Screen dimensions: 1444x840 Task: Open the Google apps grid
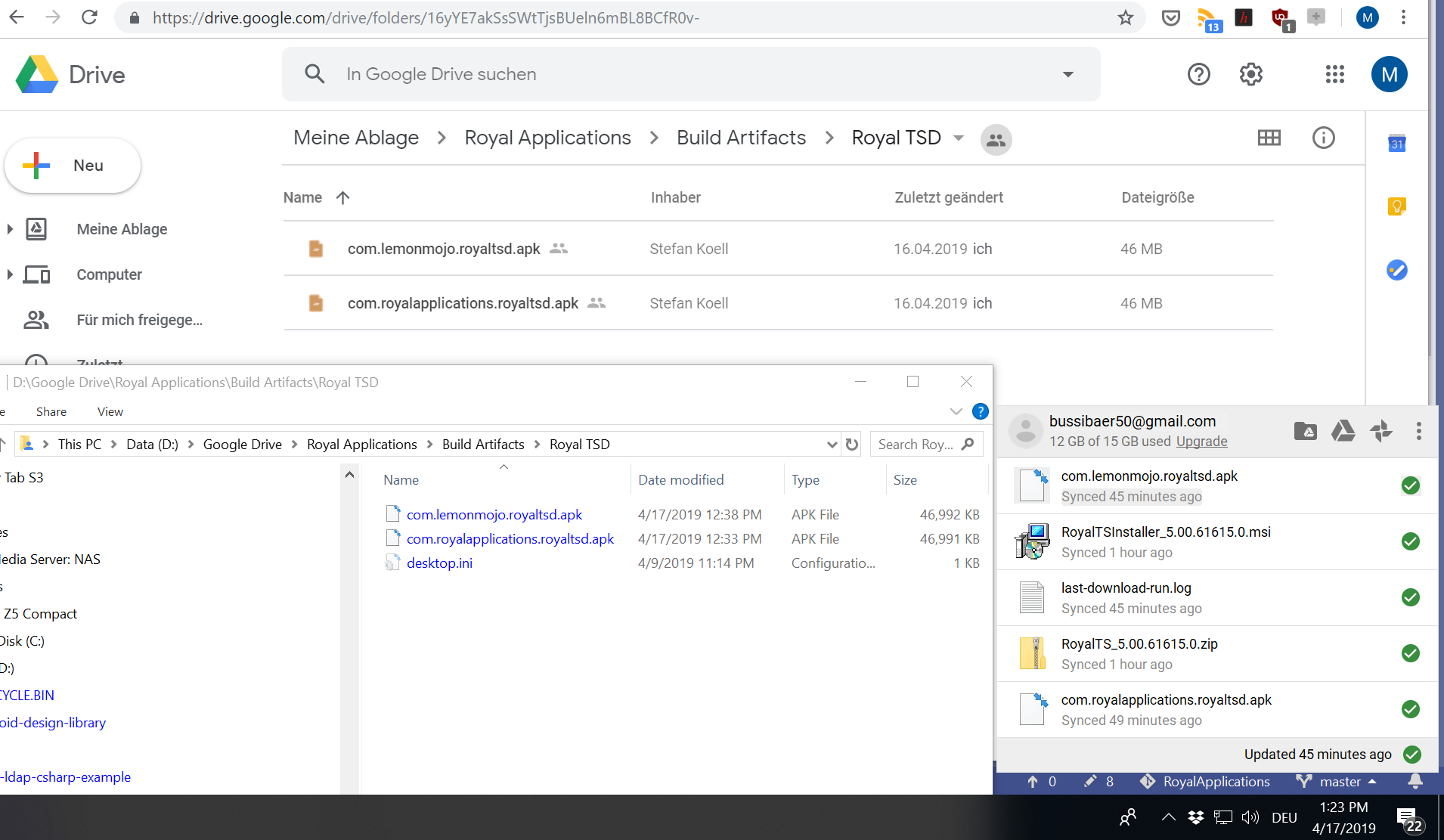(x=1335, y=74)
